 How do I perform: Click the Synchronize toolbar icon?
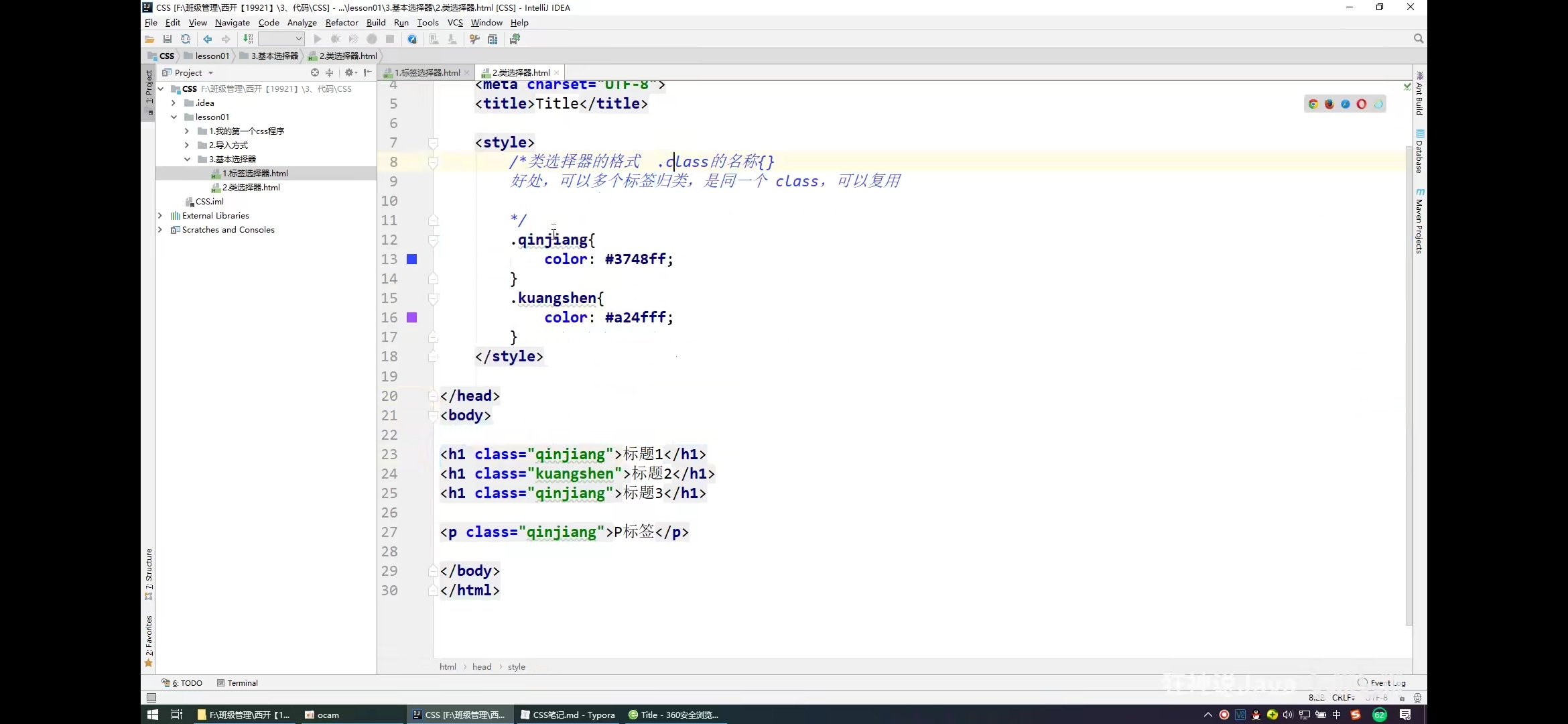pyautogui.click(x=186, y=39)
